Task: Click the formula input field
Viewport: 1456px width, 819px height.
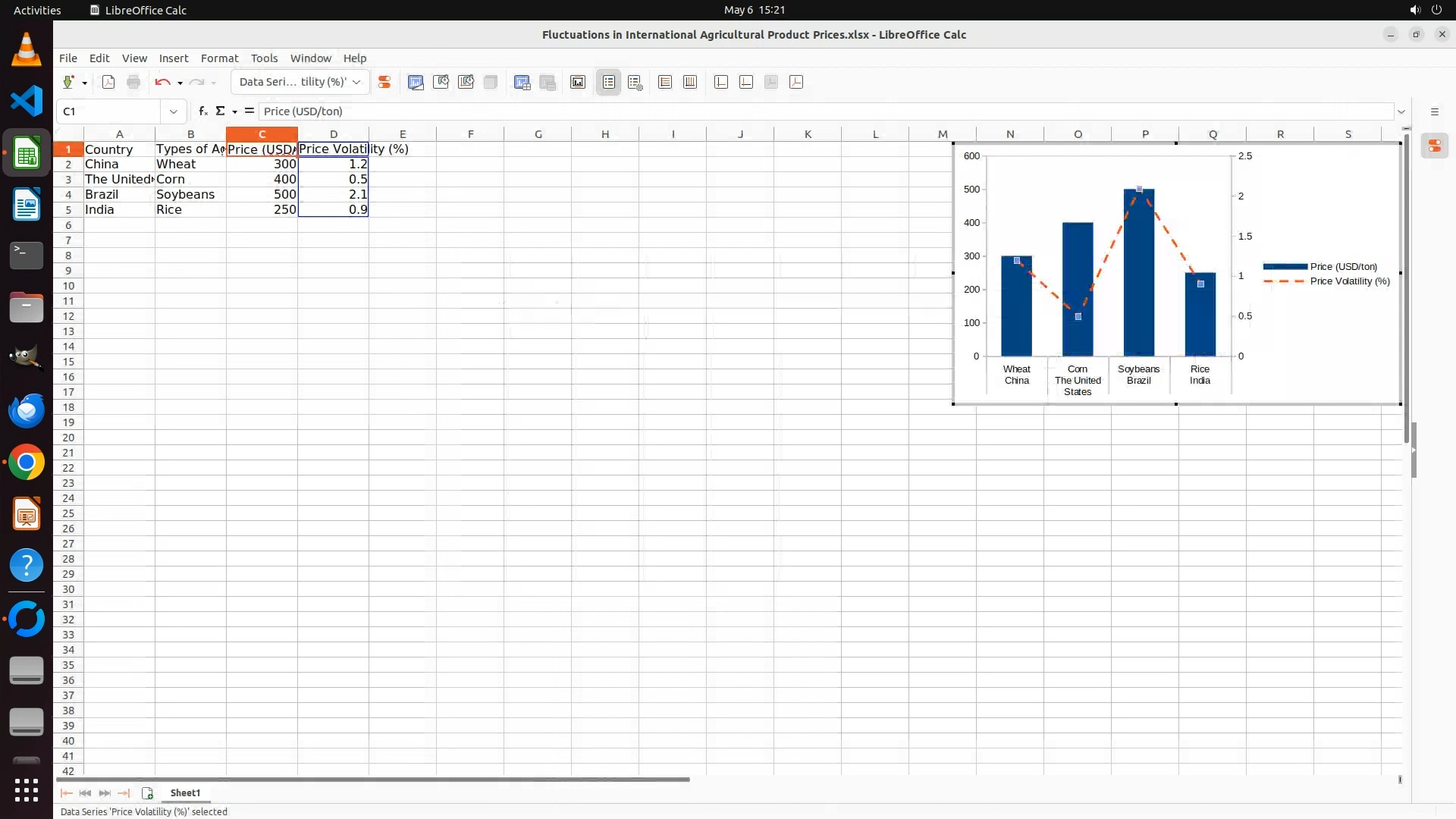Action: (x=758, y=111)
